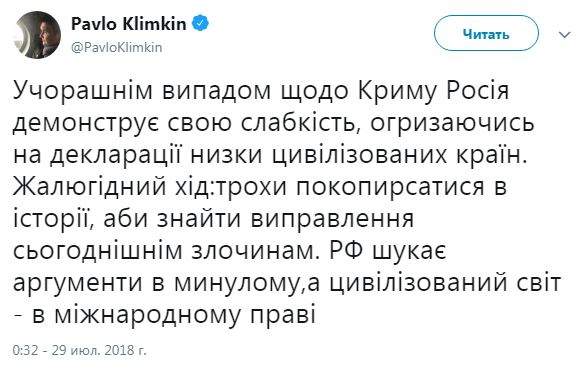Expand the tweet options chevron arrow
Screen dimensions: 587x368
click(564, 35)
